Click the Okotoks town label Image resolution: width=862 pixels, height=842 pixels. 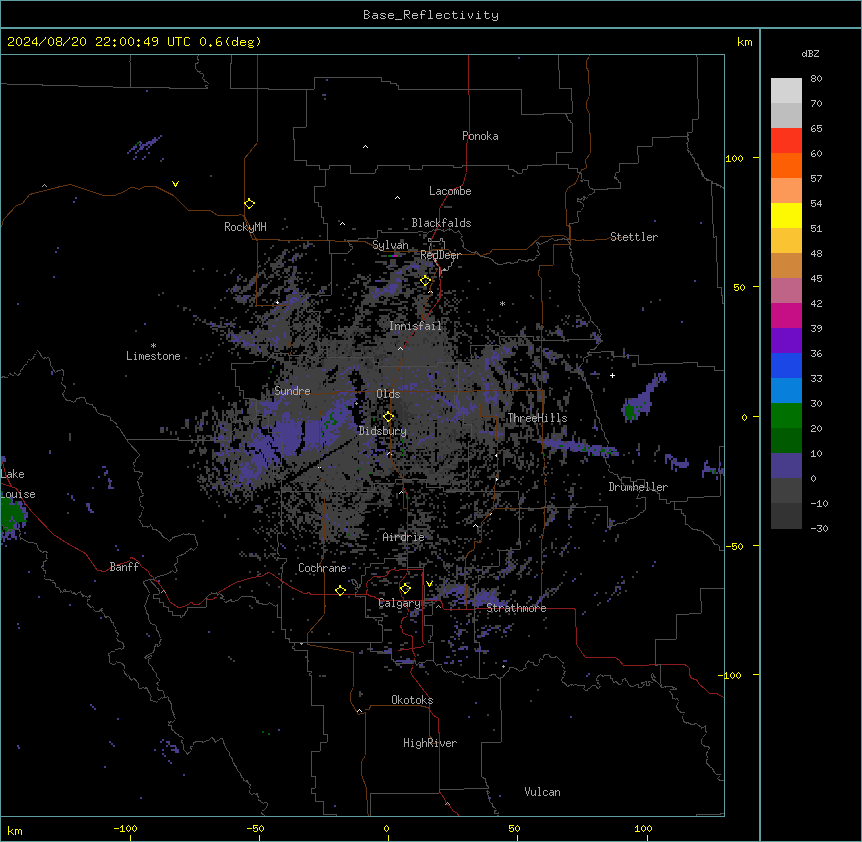pos(412,700)
